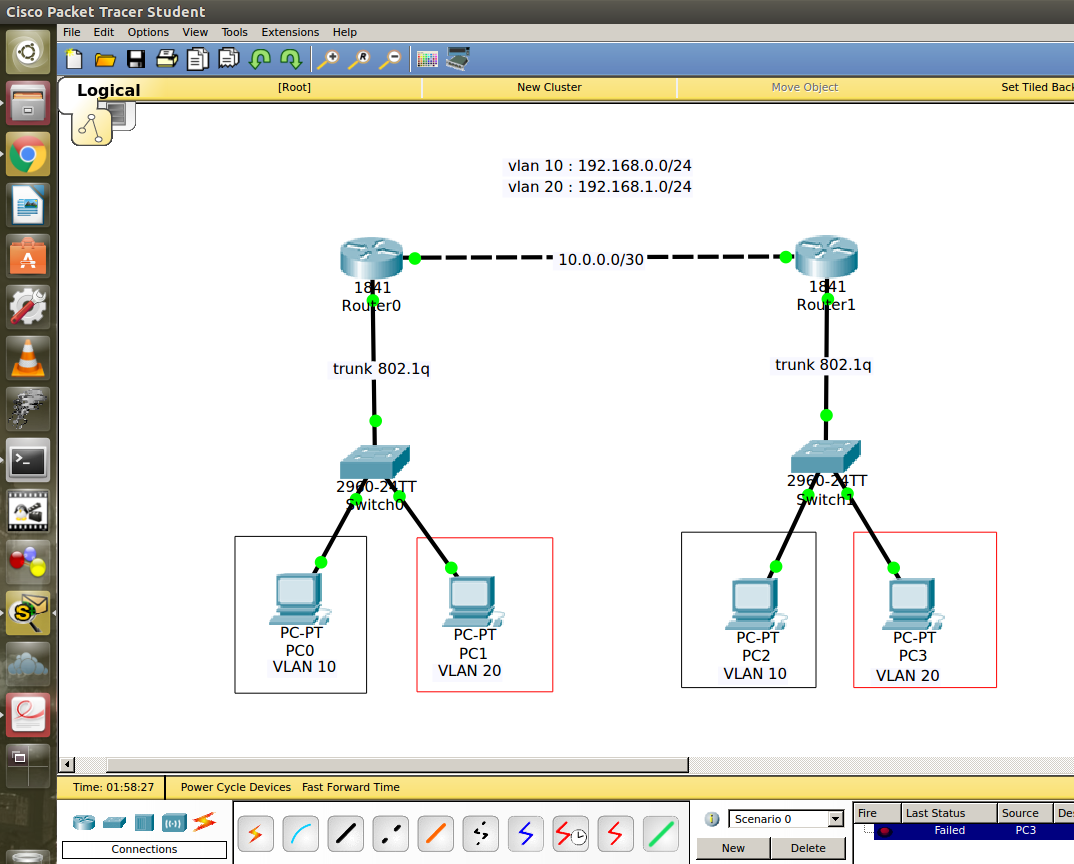Zoom out with the minus magnifier
Viewport: 1074px width, 864px height.
pyautogui.click(x=390, y=60)
